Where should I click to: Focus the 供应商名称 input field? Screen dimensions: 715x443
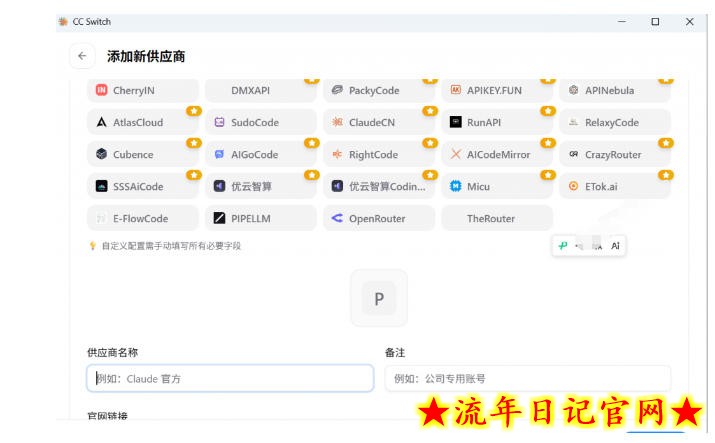point(230,378)
